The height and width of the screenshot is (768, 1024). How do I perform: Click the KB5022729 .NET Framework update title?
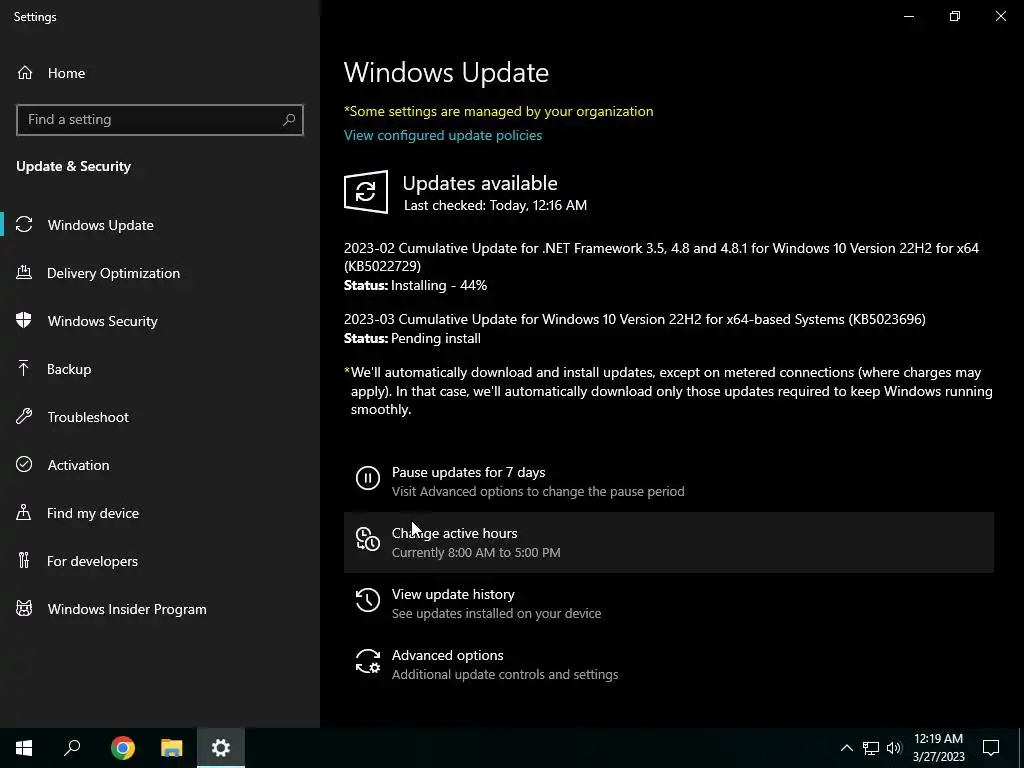point(662,257)
